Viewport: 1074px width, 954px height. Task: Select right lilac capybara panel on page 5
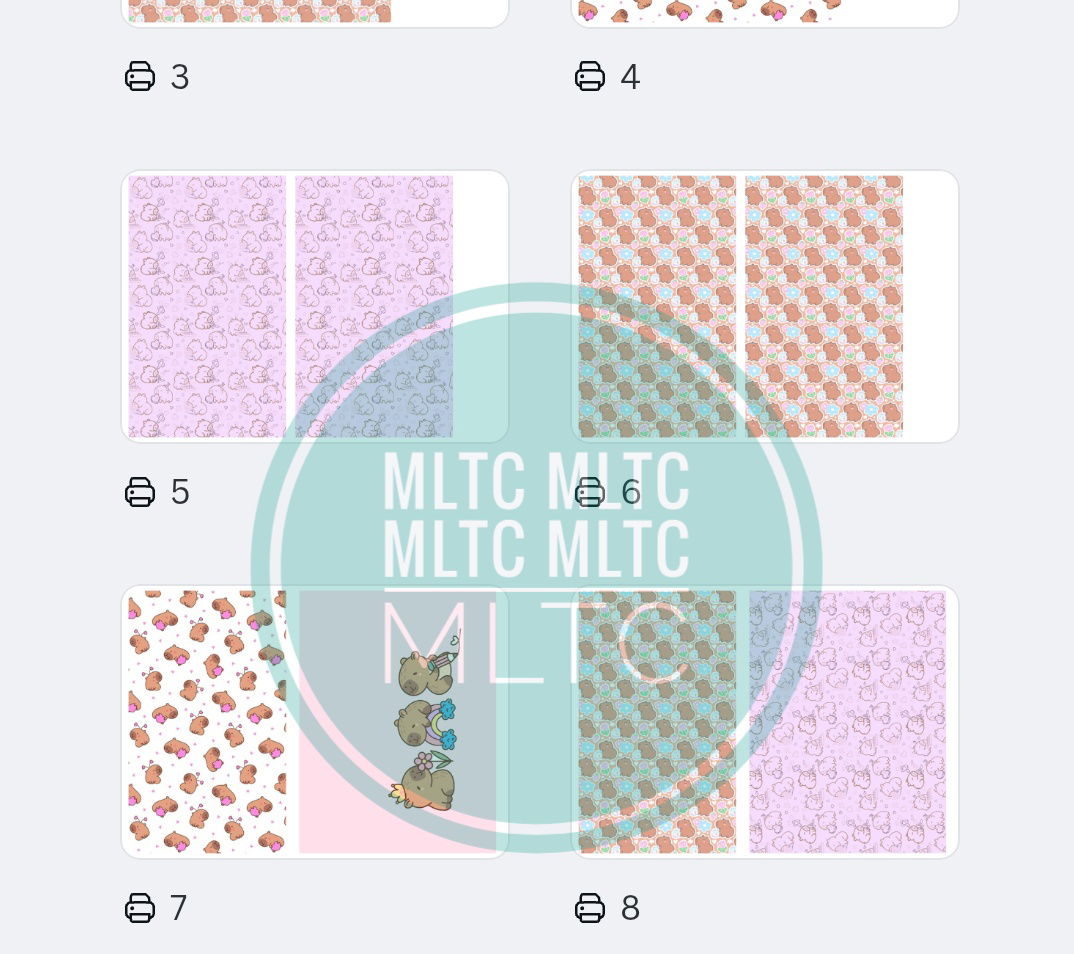pos(374,307)
